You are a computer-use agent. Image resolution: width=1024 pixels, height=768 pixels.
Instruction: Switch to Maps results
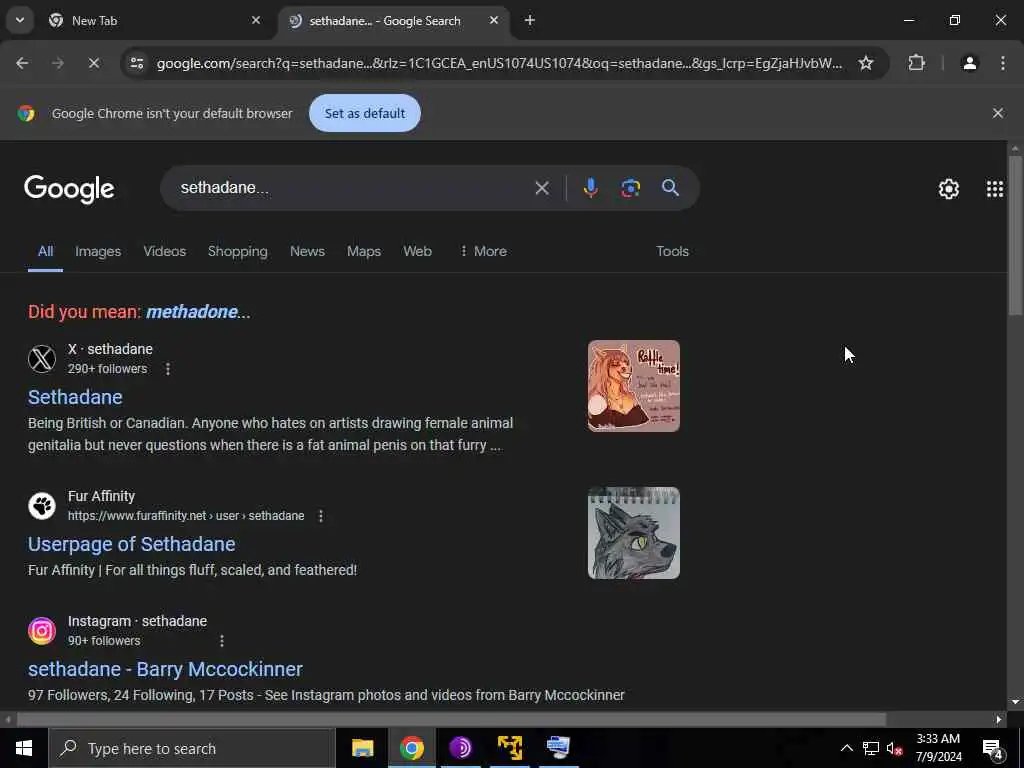click(x=364, y=251)
